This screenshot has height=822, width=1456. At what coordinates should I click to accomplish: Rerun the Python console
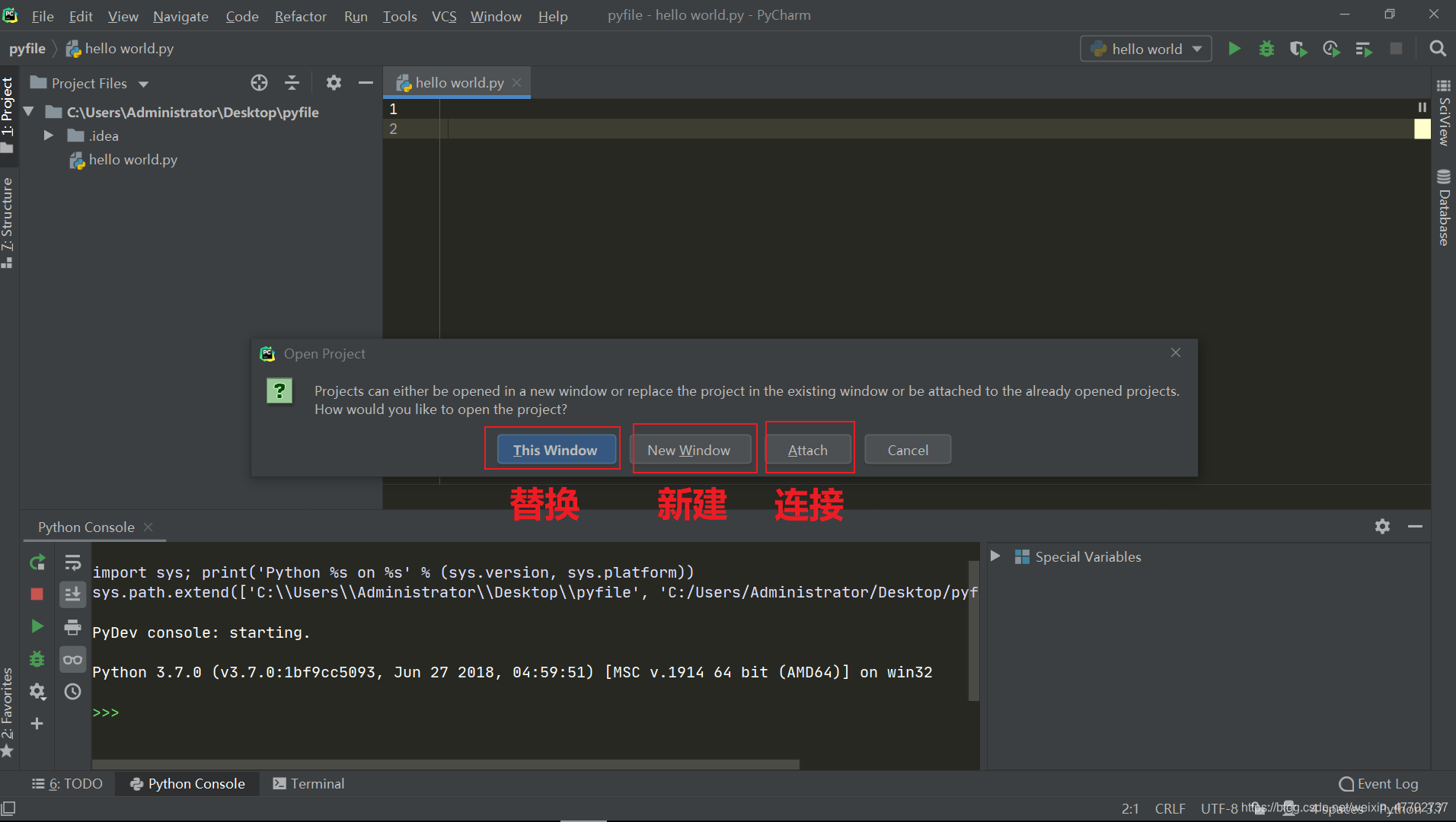pos(37,562)
